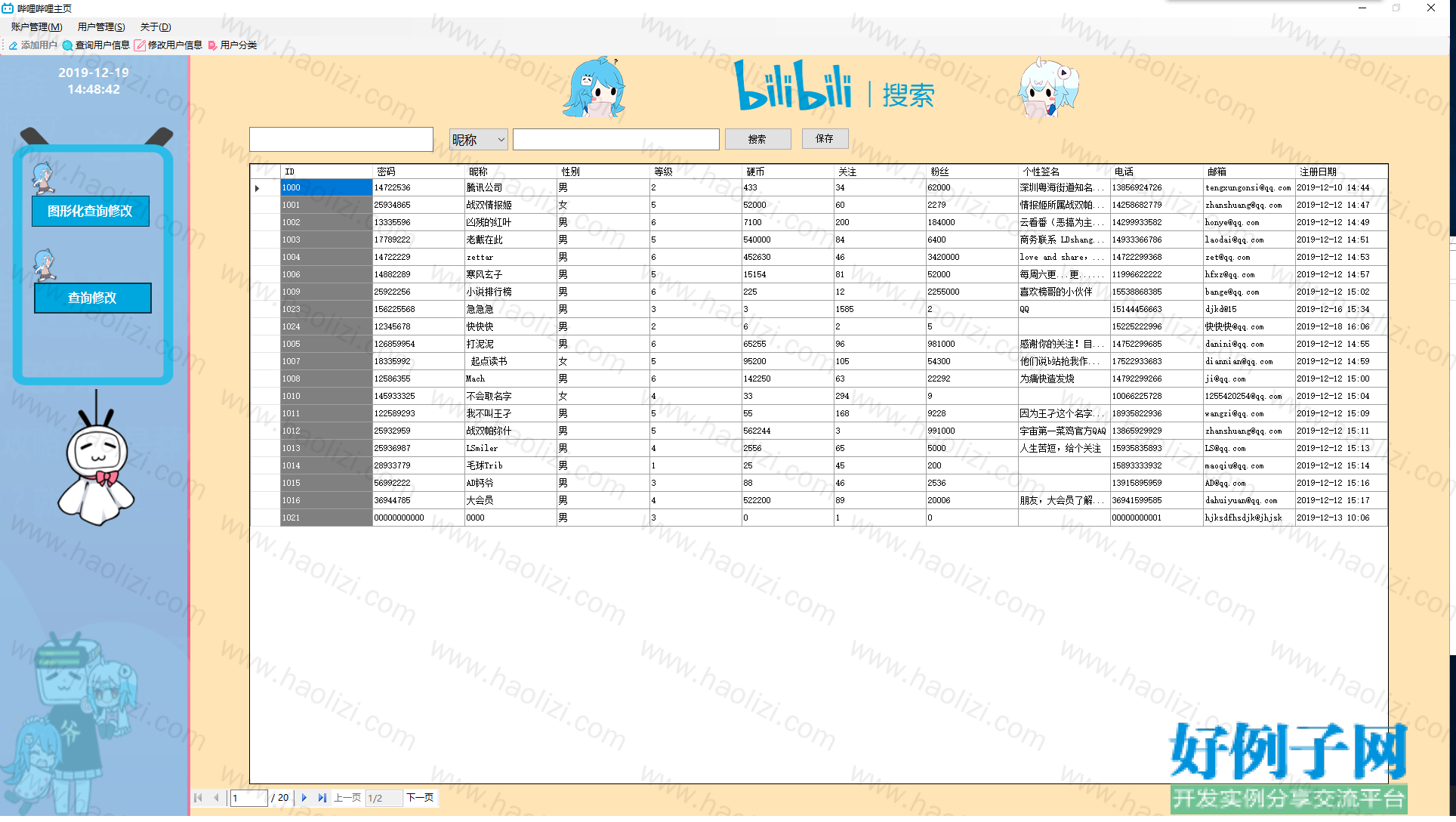Open 修改用户信息 from the toolbar

click(x=168, y=45)
